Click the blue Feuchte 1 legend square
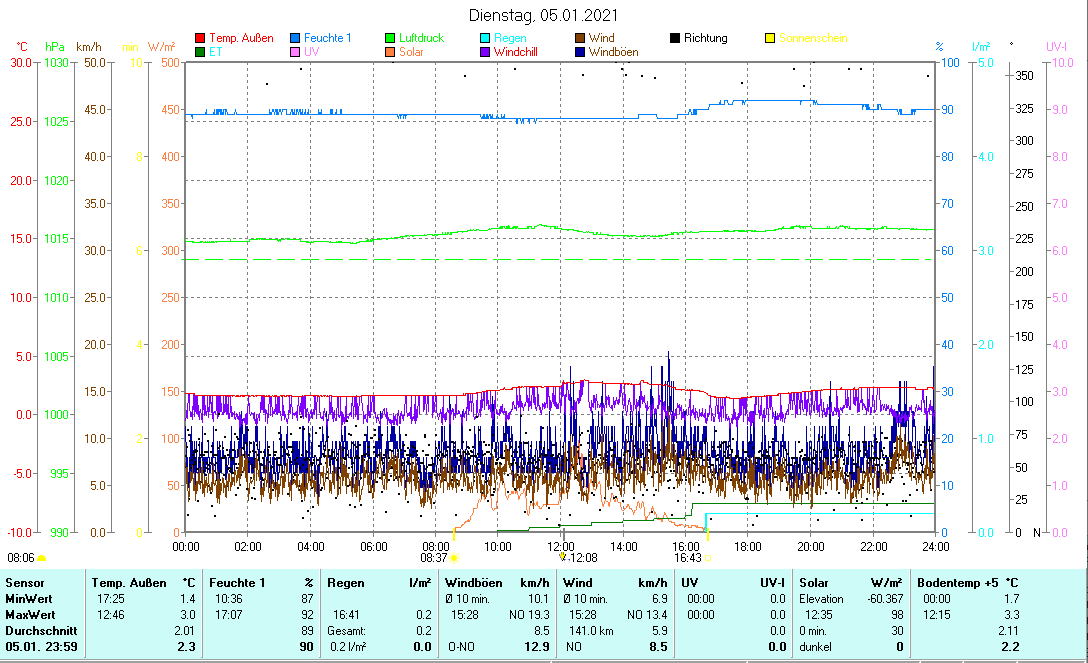This screenshot has height=663, width=1088. pyautogui.click(x=295, y=38)
